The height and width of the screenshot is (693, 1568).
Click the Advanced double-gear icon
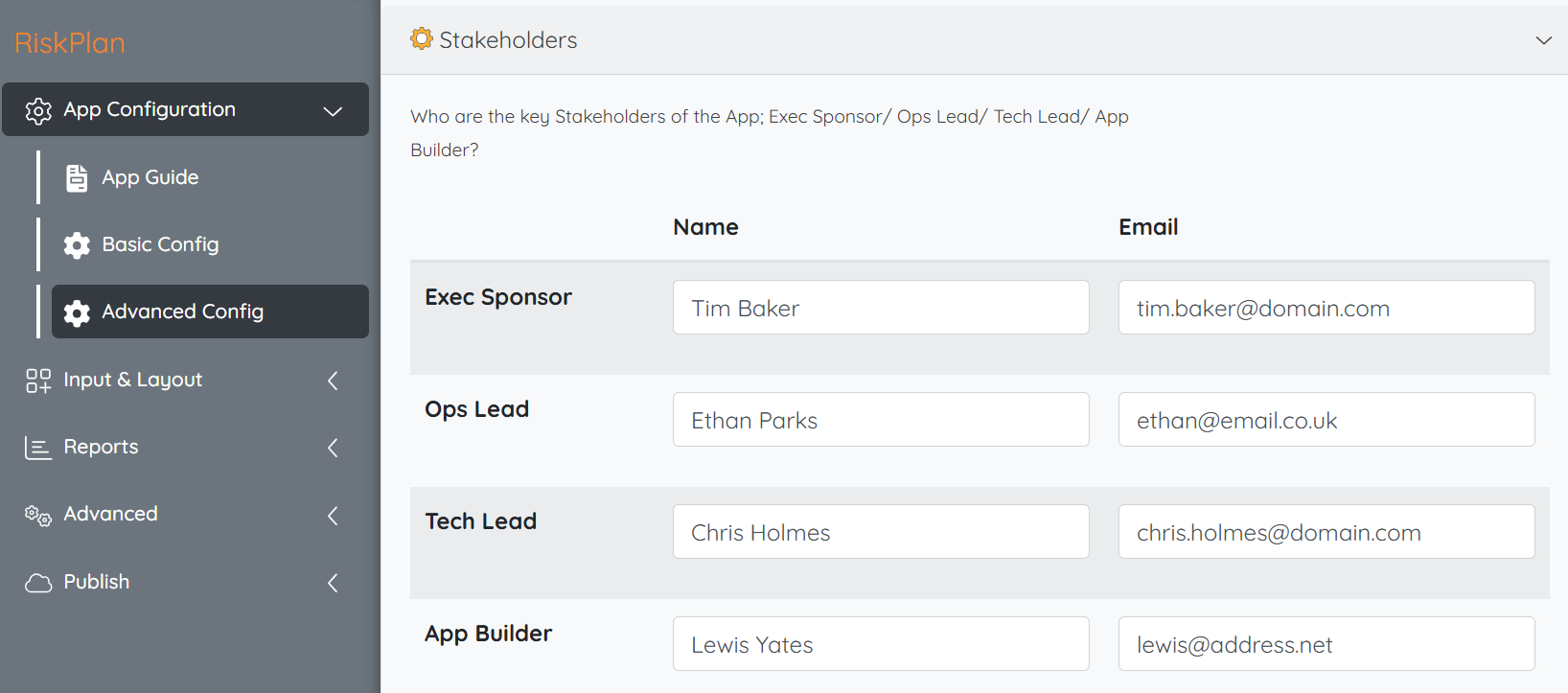[38, 516]
